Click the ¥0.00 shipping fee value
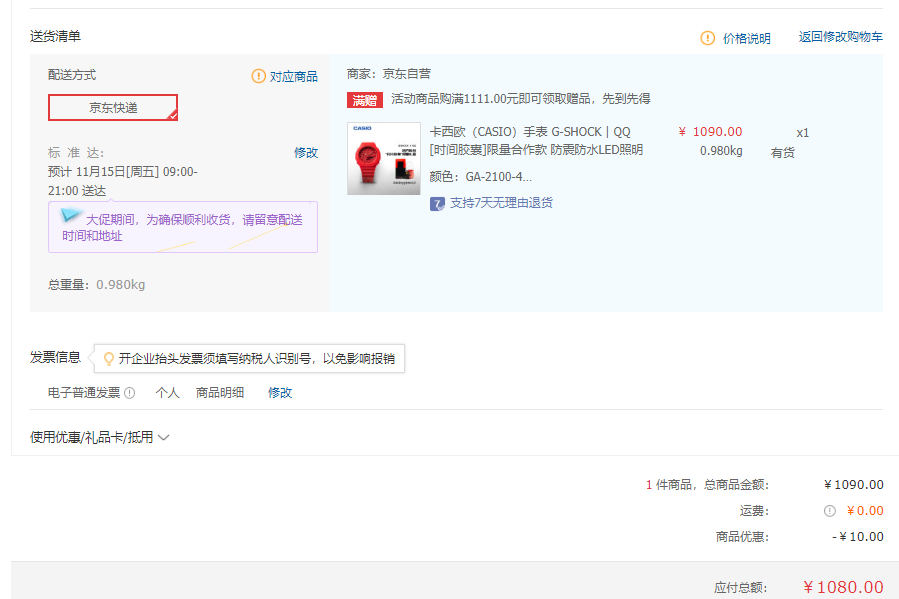Viewport: 899px width, 599px height. [x=865, y=511]
